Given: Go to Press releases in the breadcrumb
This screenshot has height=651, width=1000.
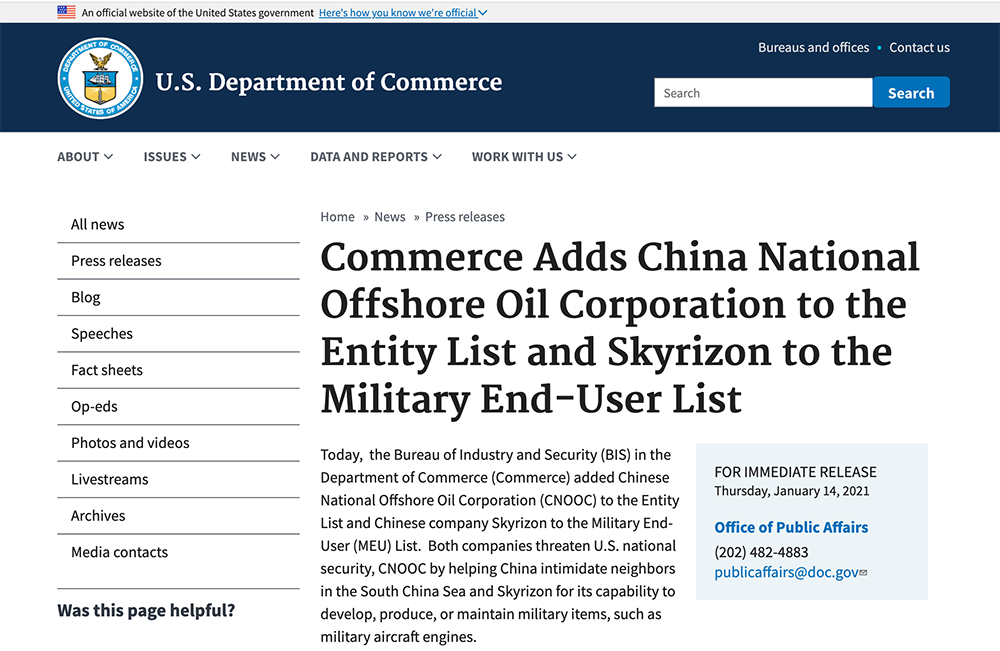Looking at the screenshot, I should pyautogui.click(x=465, y=217).
